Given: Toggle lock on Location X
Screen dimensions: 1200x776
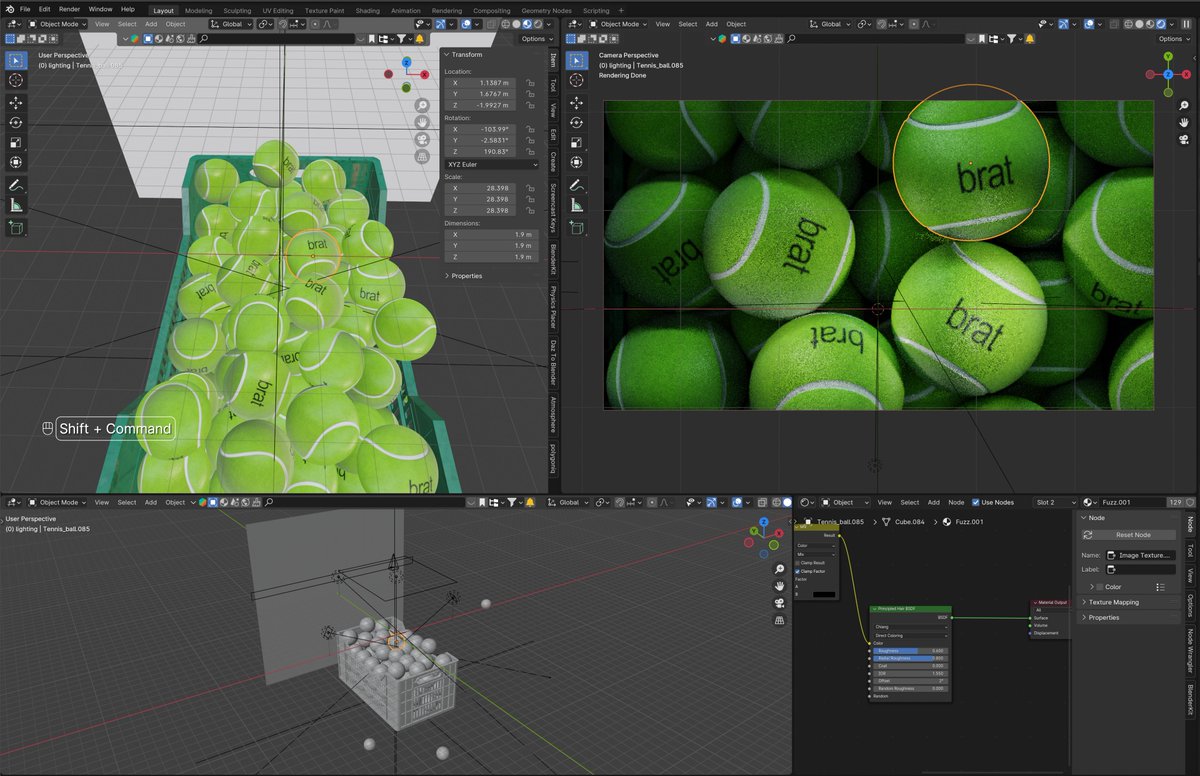Looking at the screenshot, I should (x=530, y=82).
